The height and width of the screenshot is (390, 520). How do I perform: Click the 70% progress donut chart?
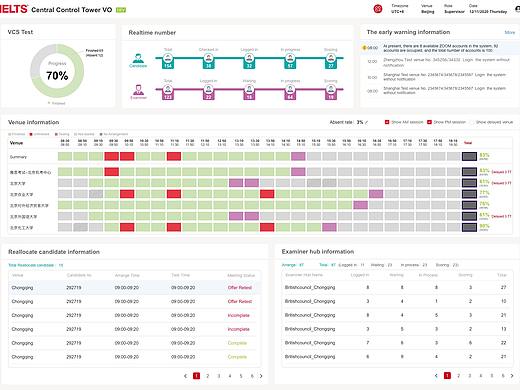pos(57,71)
